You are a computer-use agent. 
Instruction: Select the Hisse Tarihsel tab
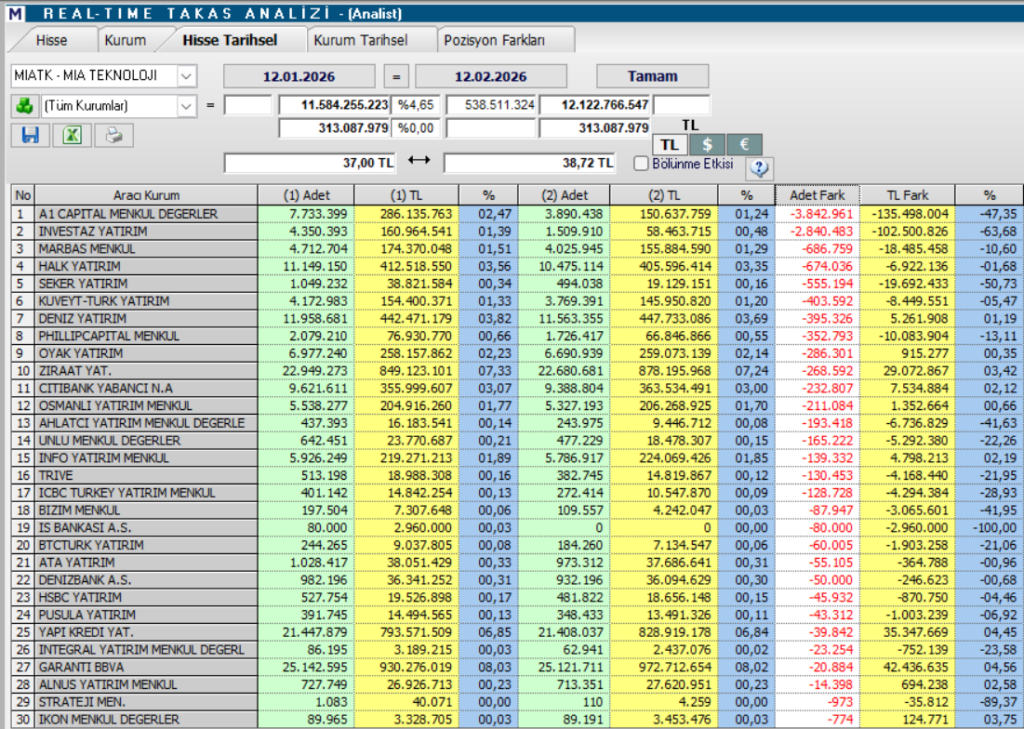pyautogui.click(x=230, y=40)
